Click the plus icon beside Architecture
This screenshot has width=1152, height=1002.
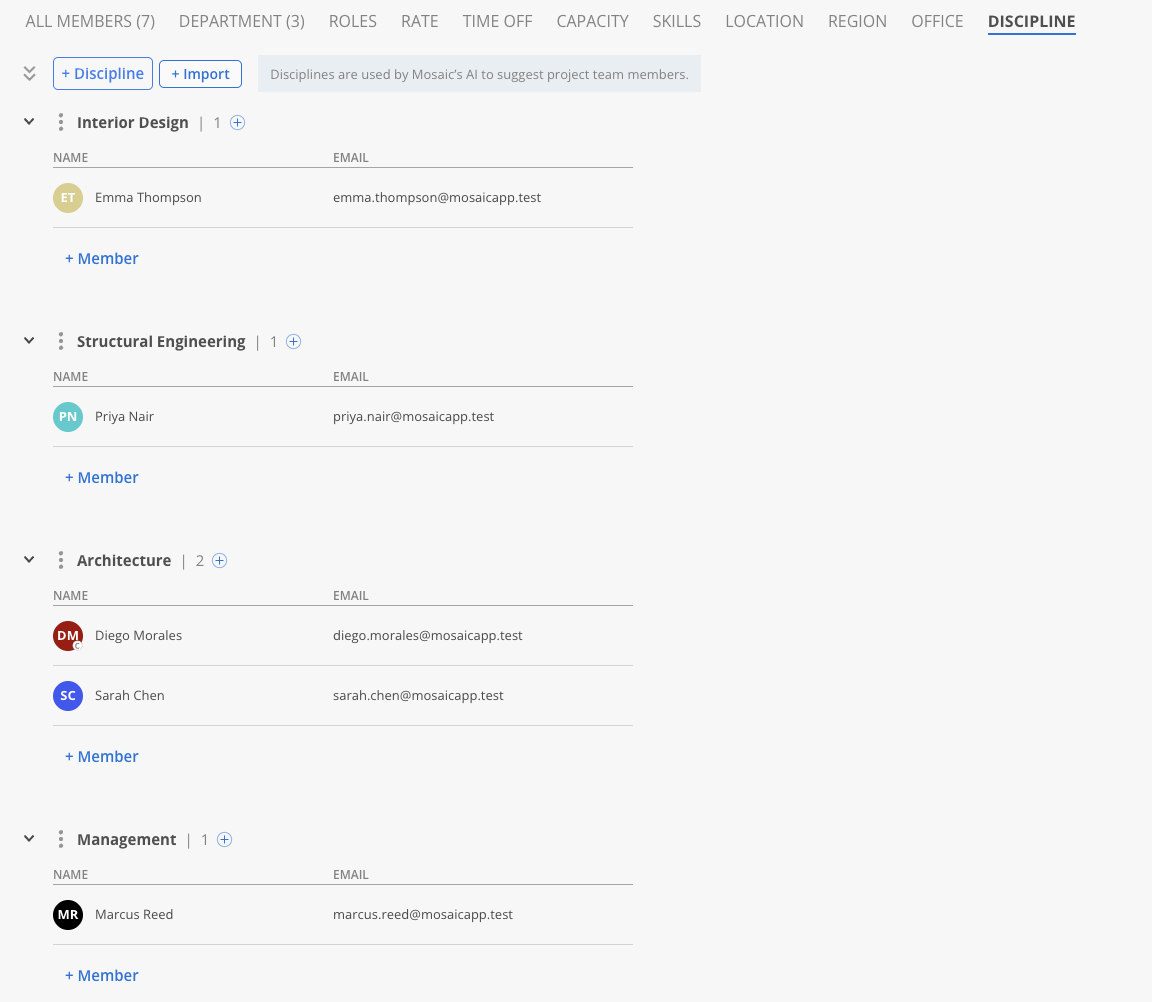[x=219, y=561]
